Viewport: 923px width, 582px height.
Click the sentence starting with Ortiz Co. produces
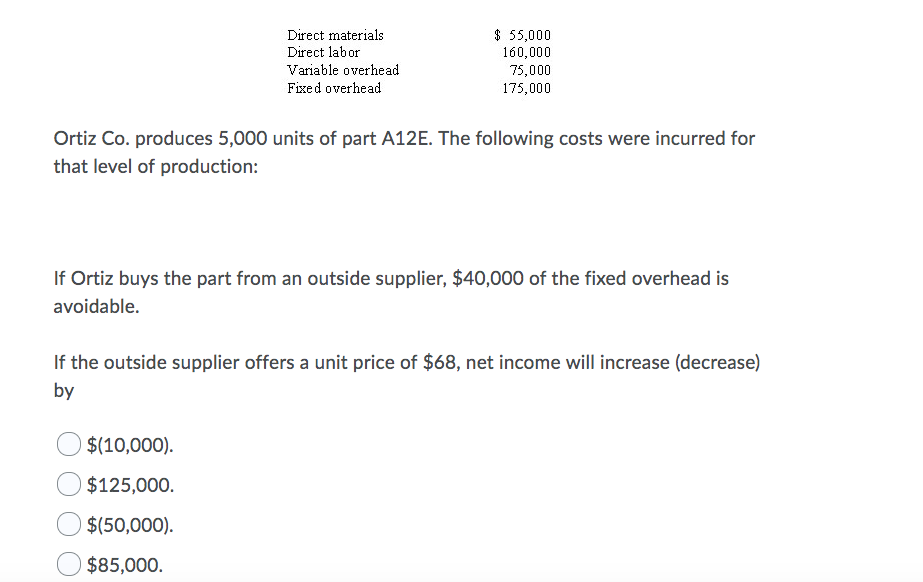tap(404, 152)
